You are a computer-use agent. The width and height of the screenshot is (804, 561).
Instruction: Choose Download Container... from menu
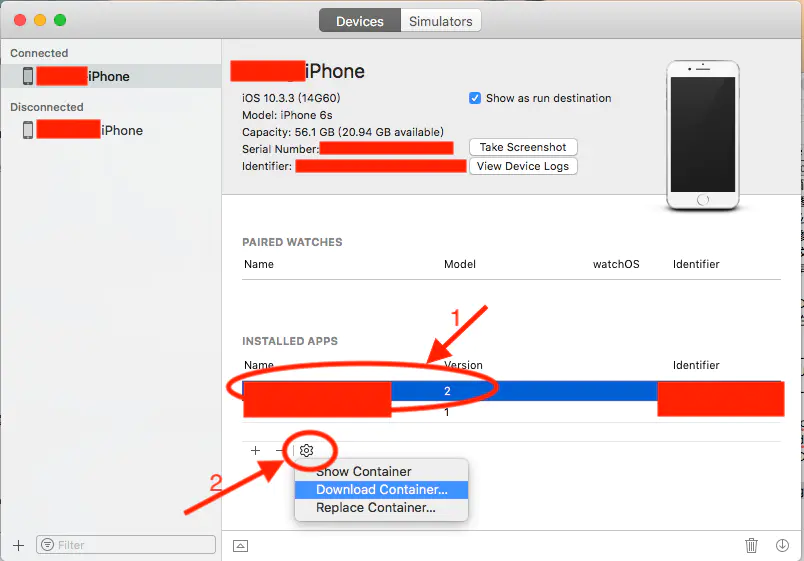point(381,490)
